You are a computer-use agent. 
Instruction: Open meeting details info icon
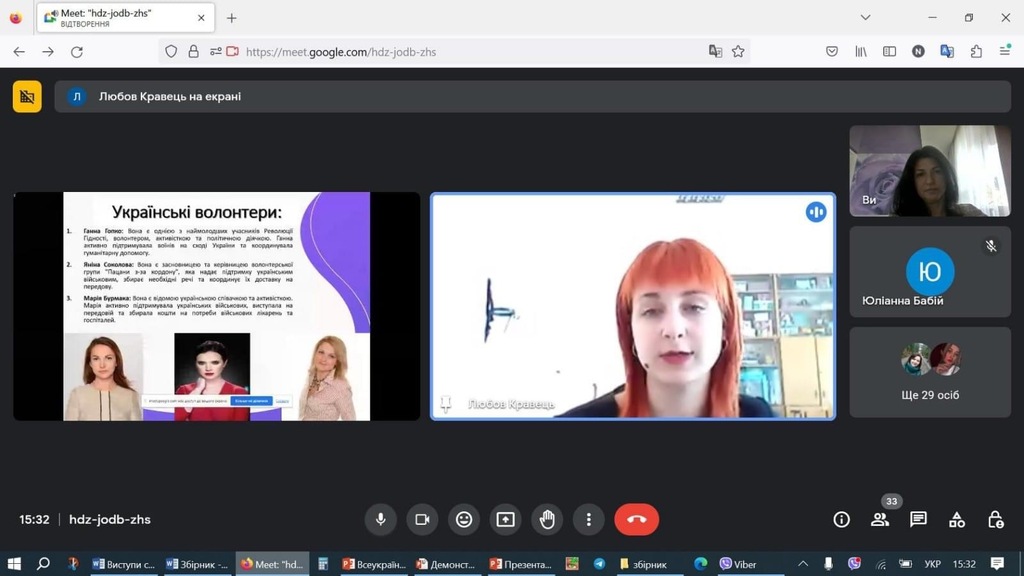coord(841,519)
